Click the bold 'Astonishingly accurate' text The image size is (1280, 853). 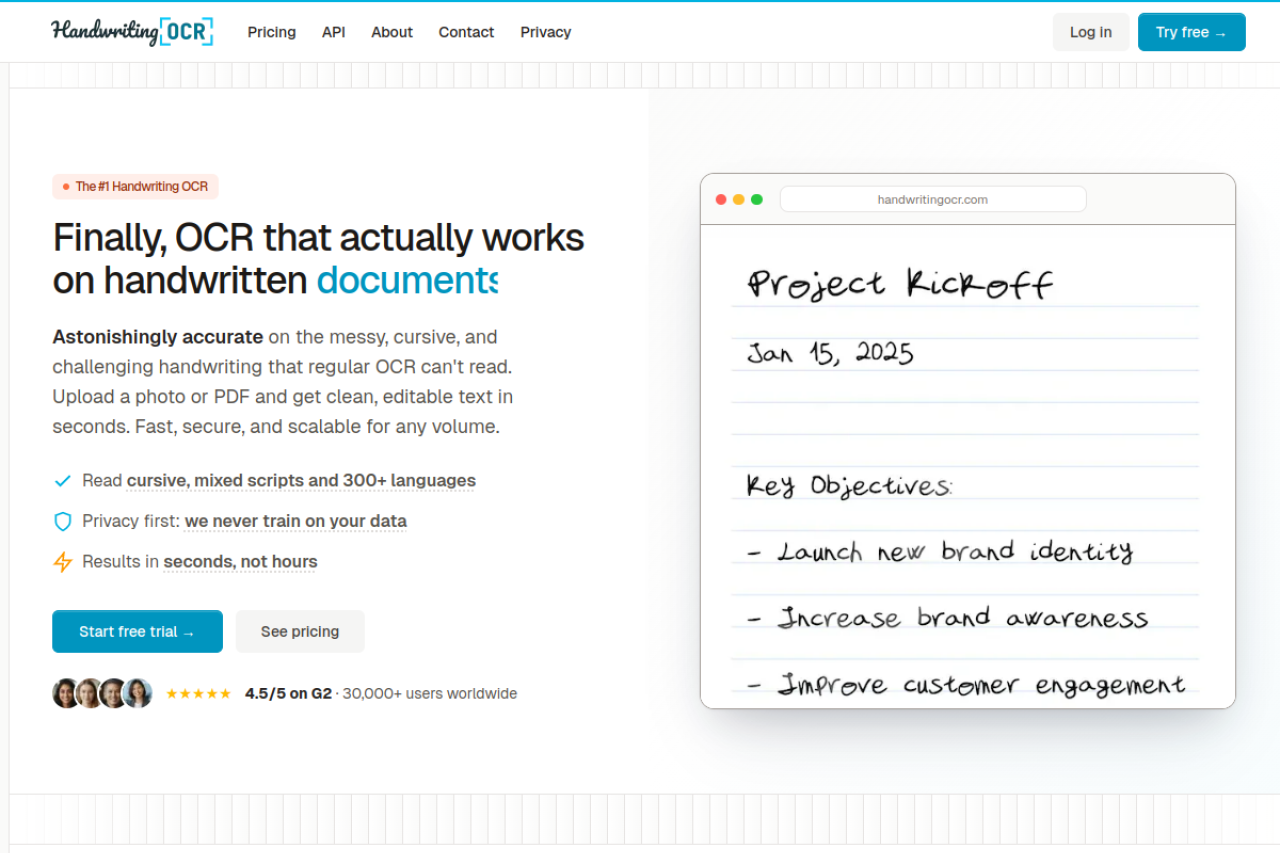(x=158, y=337)
